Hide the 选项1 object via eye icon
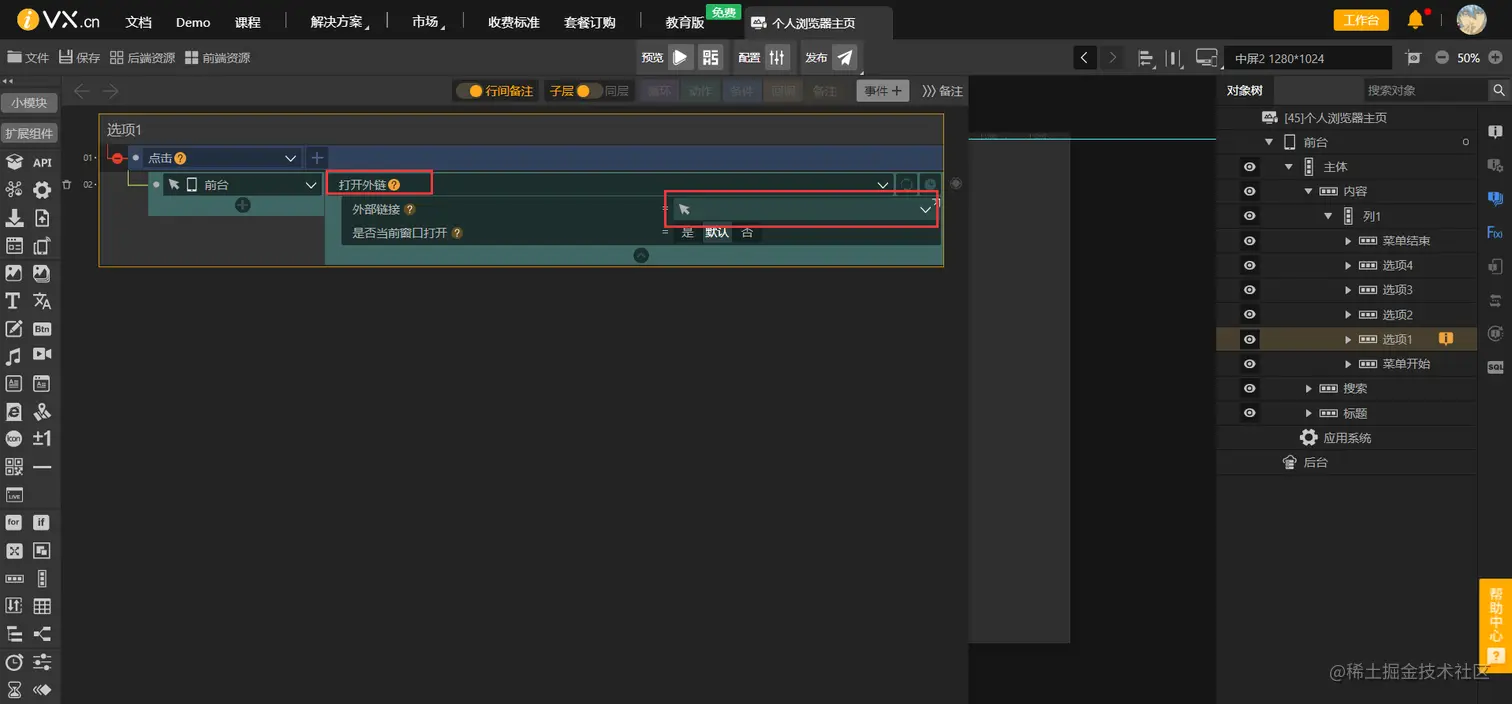 (x=1249, y=340)
